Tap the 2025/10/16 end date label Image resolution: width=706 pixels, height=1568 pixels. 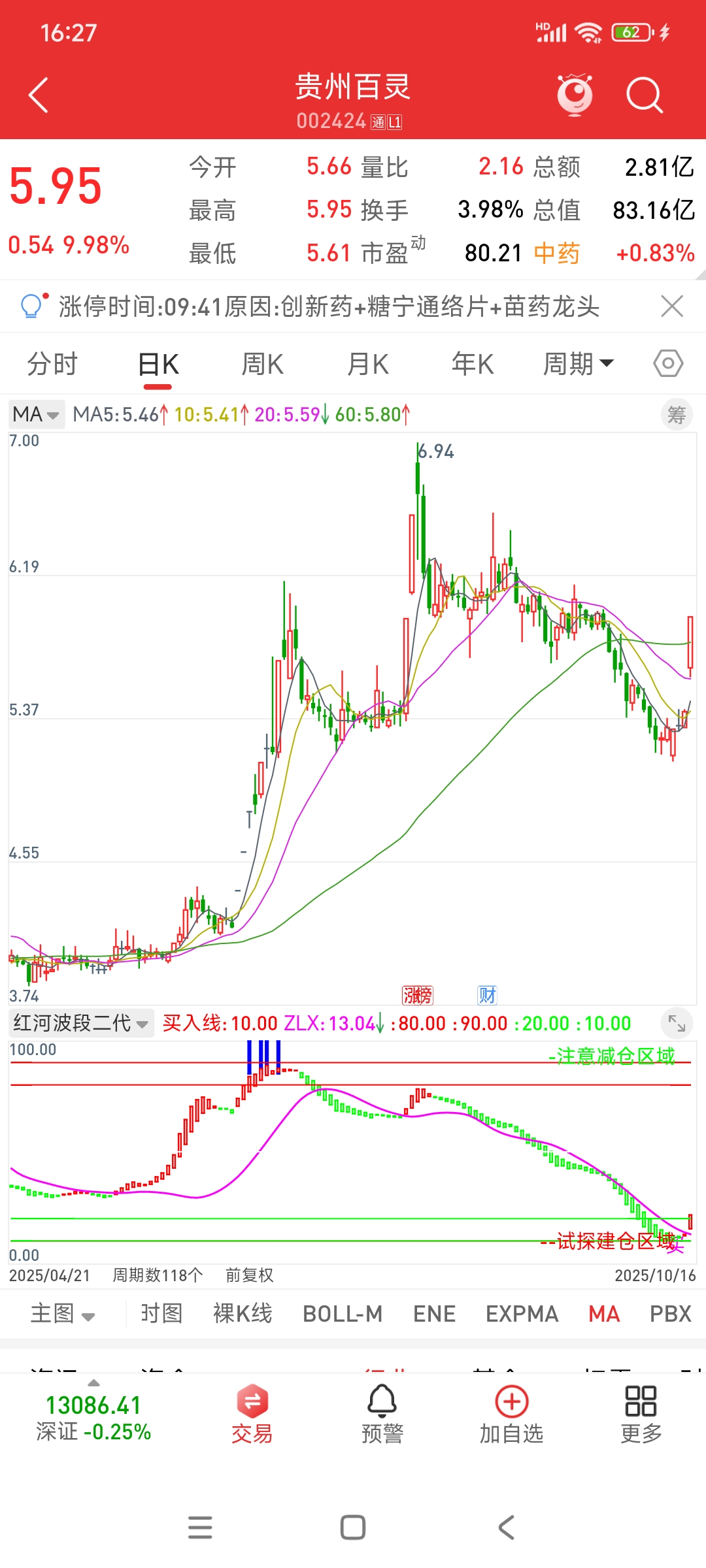coord(655,1275)
